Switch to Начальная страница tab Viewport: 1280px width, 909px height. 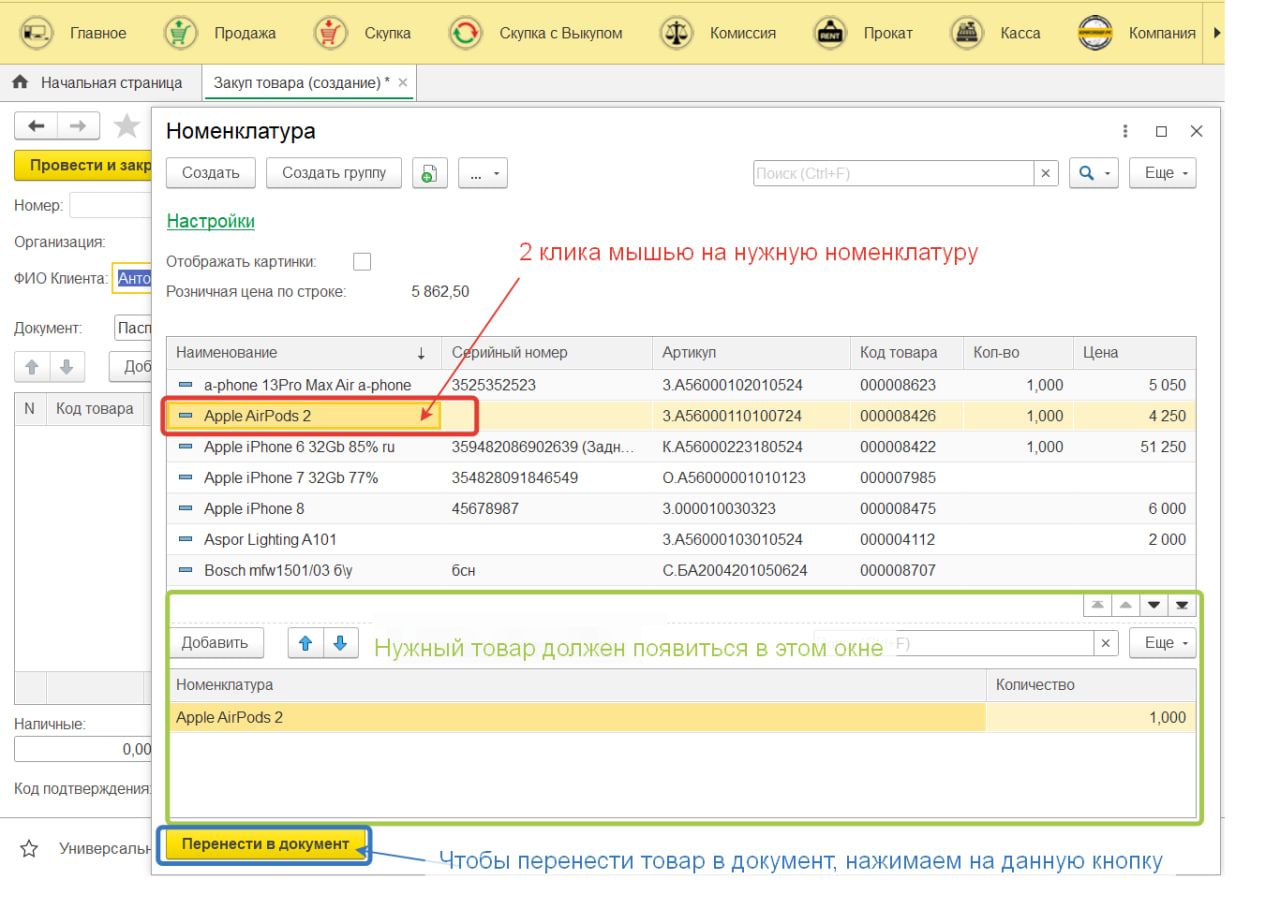coord(100,83)
